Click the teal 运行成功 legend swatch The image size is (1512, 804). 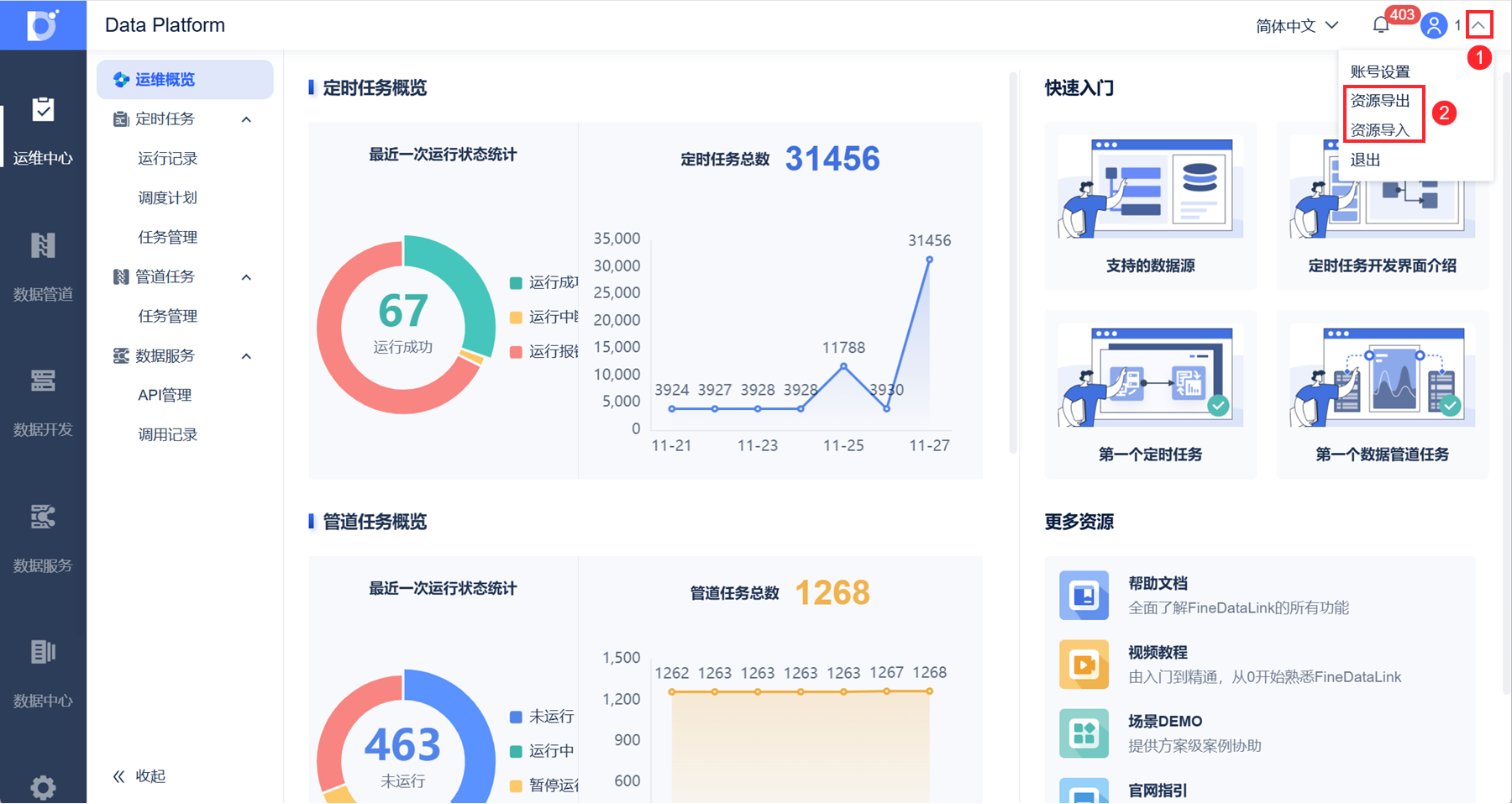[x=516, y=283]
